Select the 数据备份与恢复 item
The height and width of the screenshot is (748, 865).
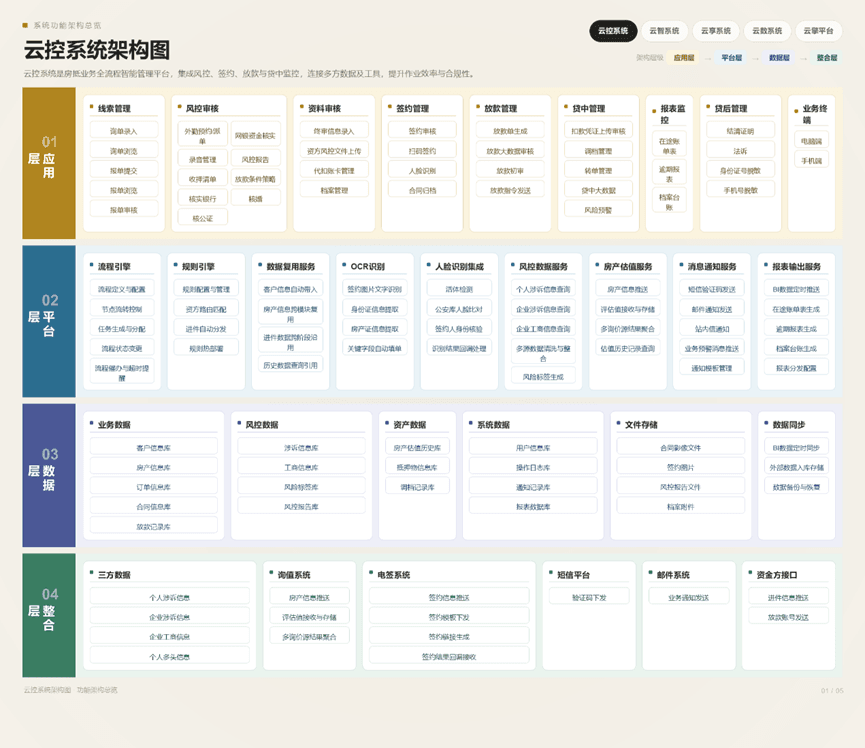tap(796, 487)
